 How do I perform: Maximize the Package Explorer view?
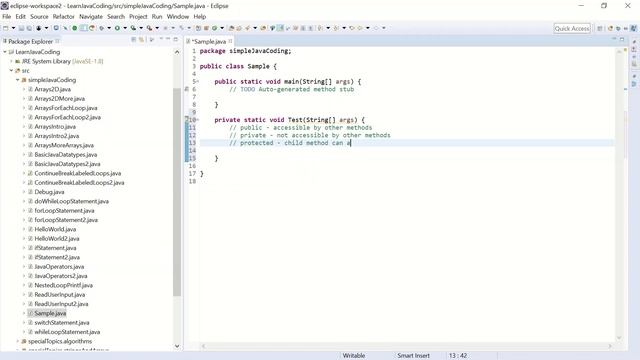[x=176, y=39]
